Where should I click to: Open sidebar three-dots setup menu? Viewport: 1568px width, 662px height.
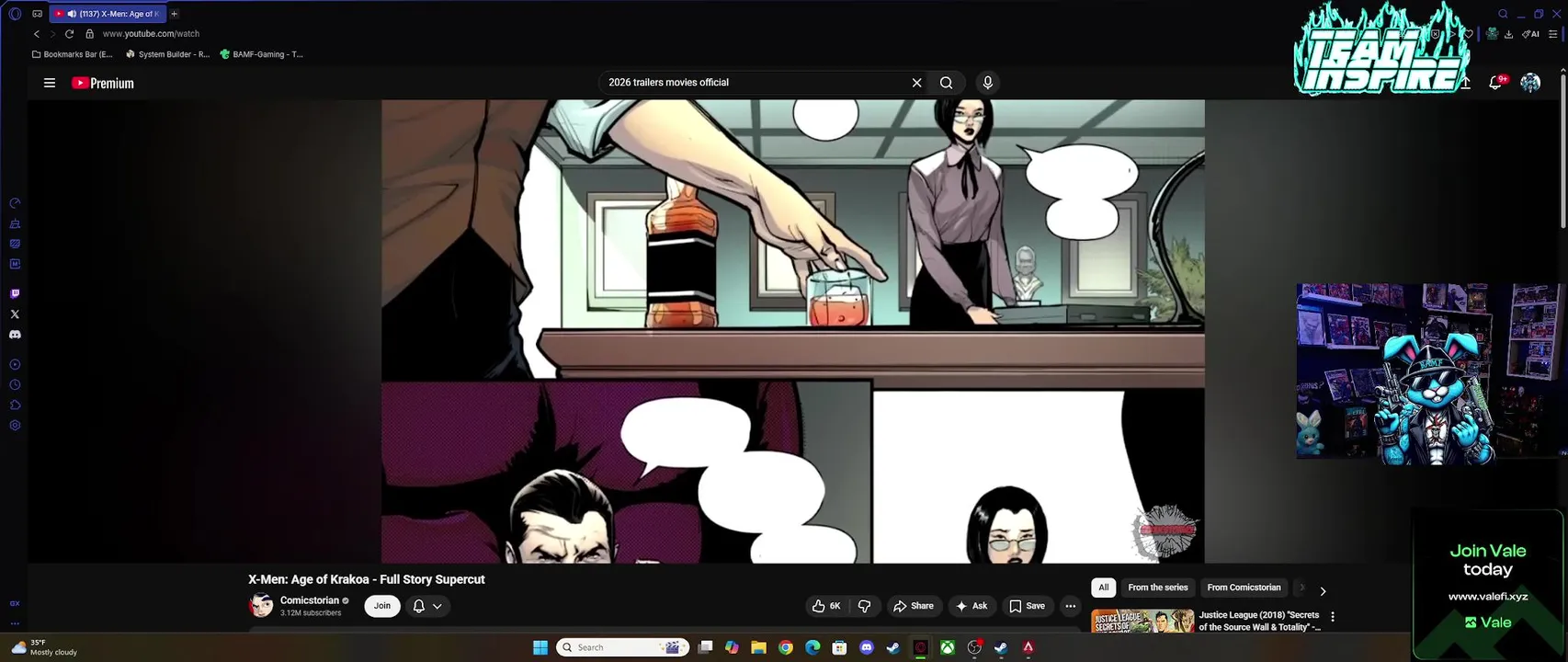pos(15,623)
